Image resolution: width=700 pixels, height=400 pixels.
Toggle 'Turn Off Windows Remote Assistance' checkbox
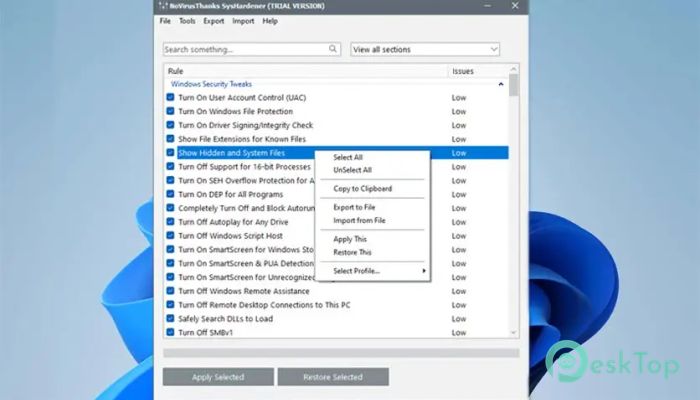tap(170, 291)
